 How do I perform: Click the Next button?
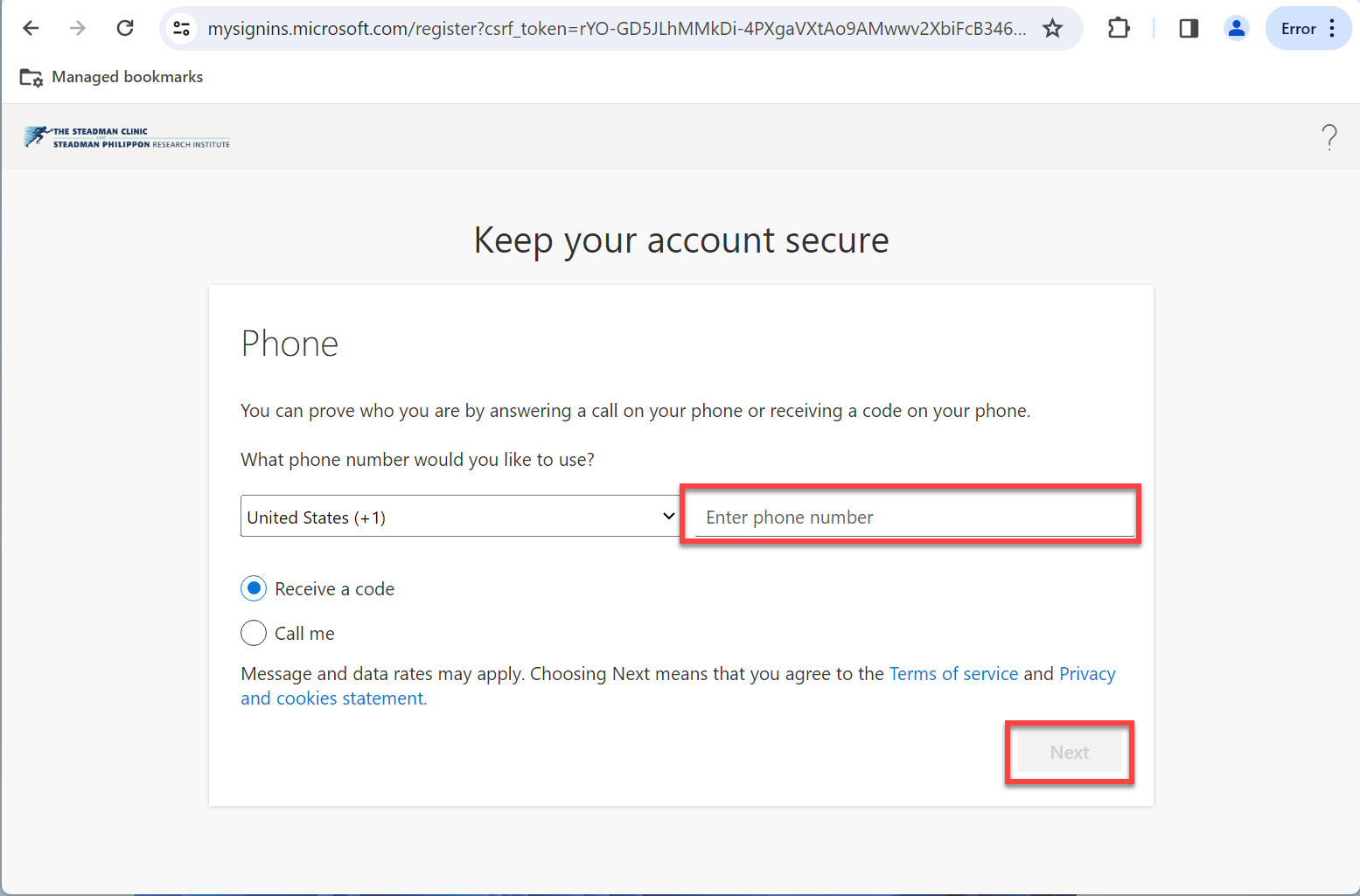(1069, 753)
